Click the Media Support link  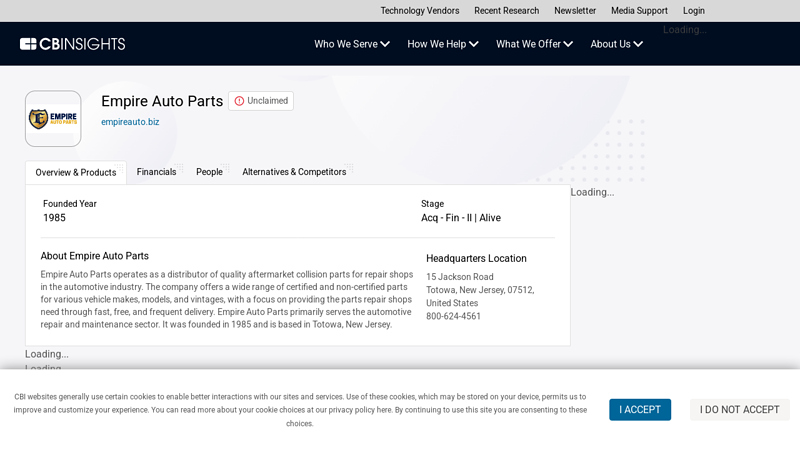pos(639,11)
